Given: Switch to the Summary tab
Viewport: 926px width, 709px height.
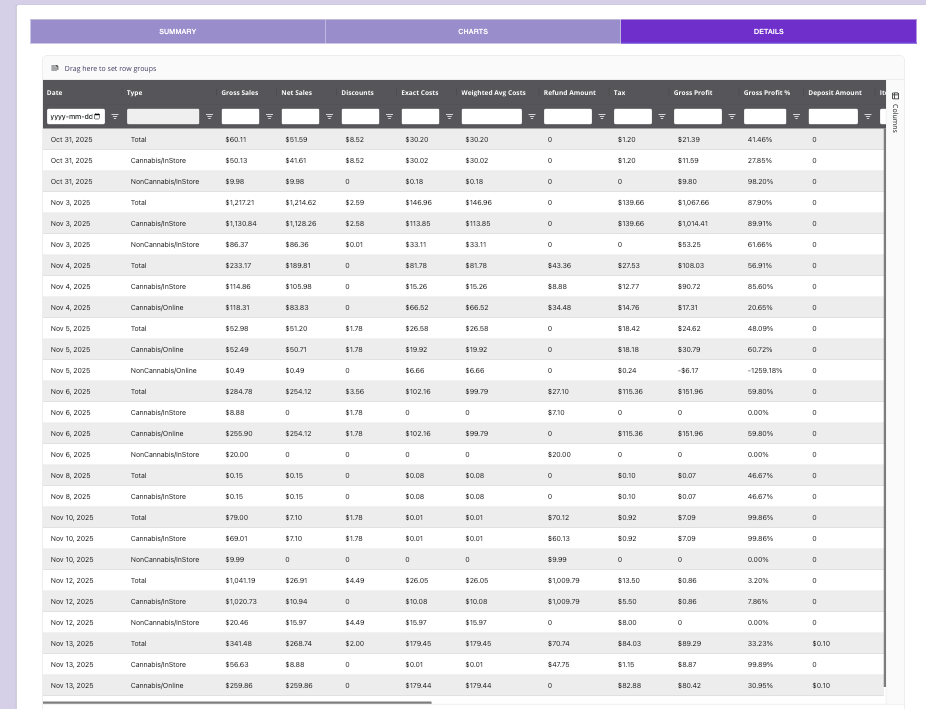Looking at the screenshot, I should tap(177, 32).
